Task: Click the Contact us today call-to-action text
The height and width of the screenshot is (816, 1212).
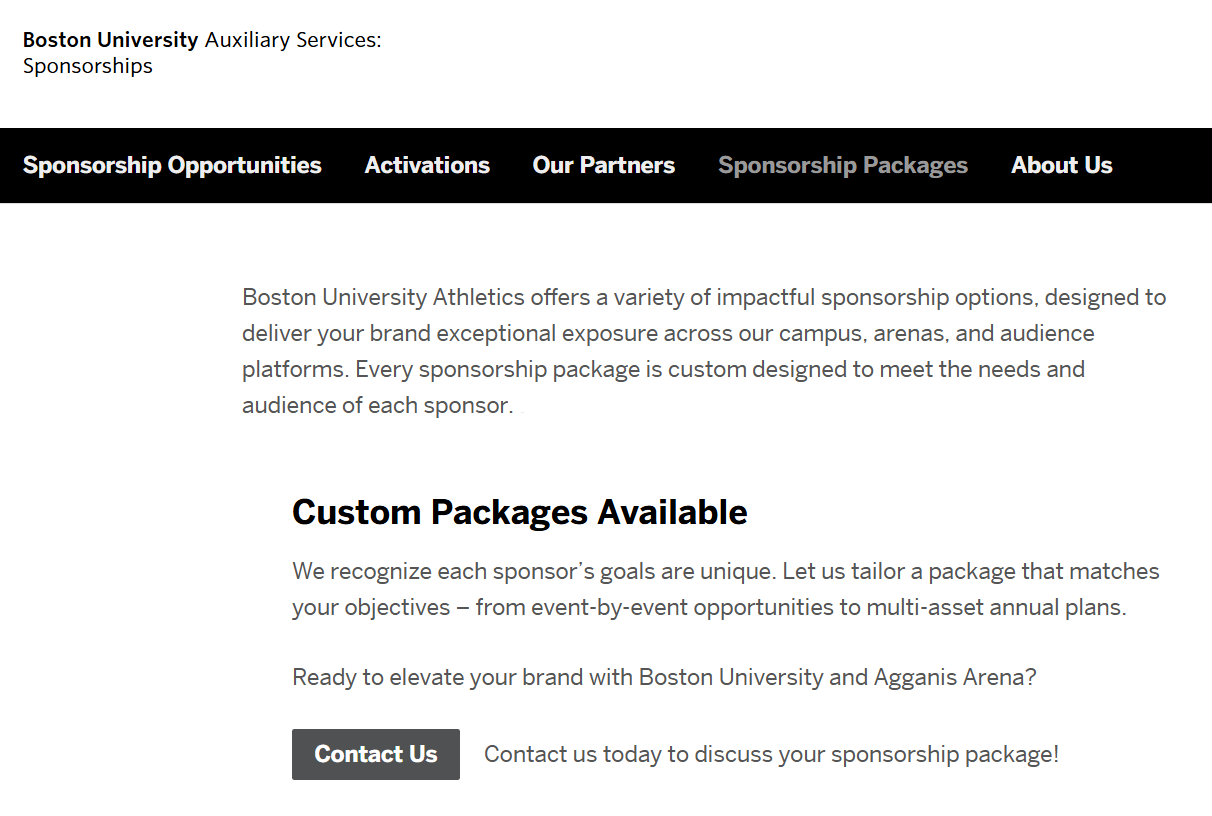Action: point(771,754)
